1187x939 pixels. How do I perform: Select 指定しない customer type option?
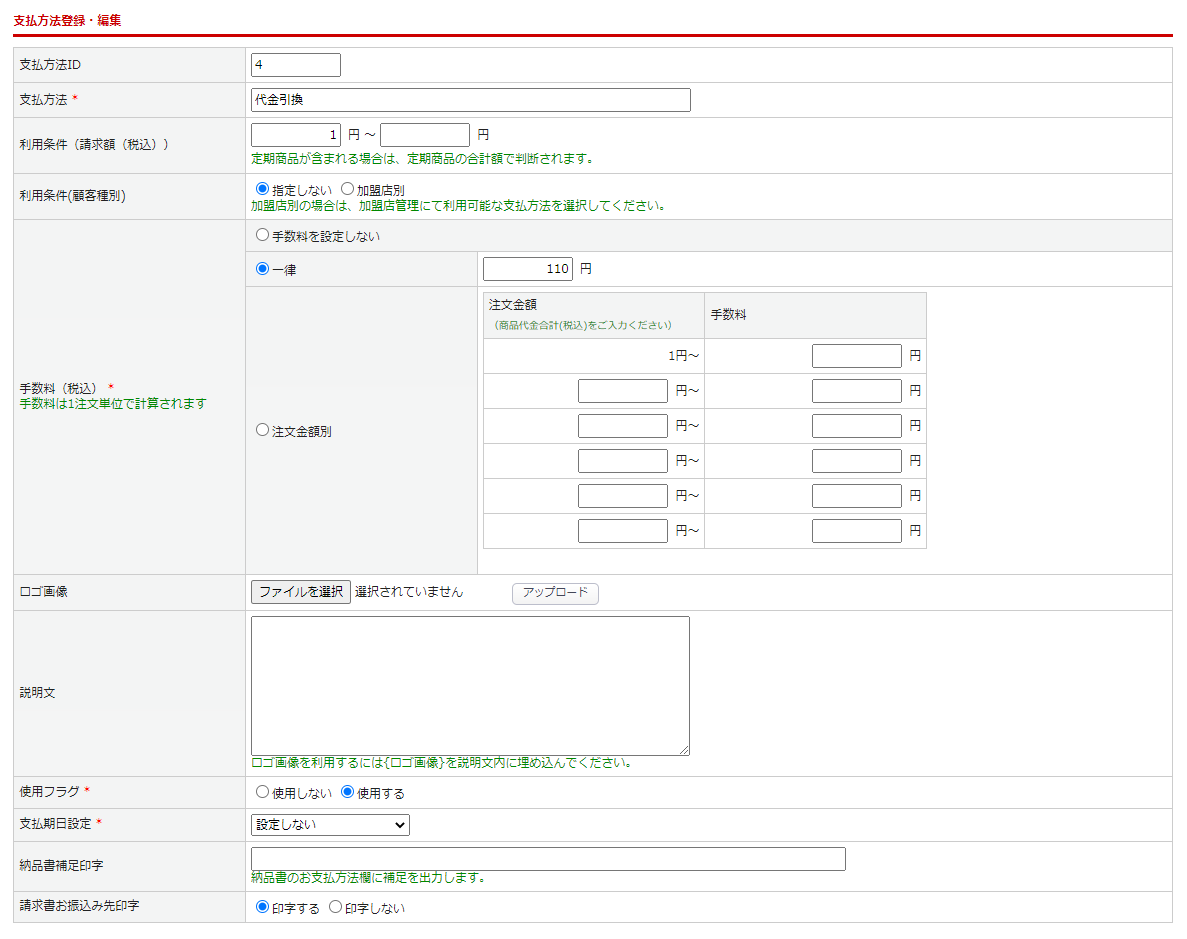point(263,189)
